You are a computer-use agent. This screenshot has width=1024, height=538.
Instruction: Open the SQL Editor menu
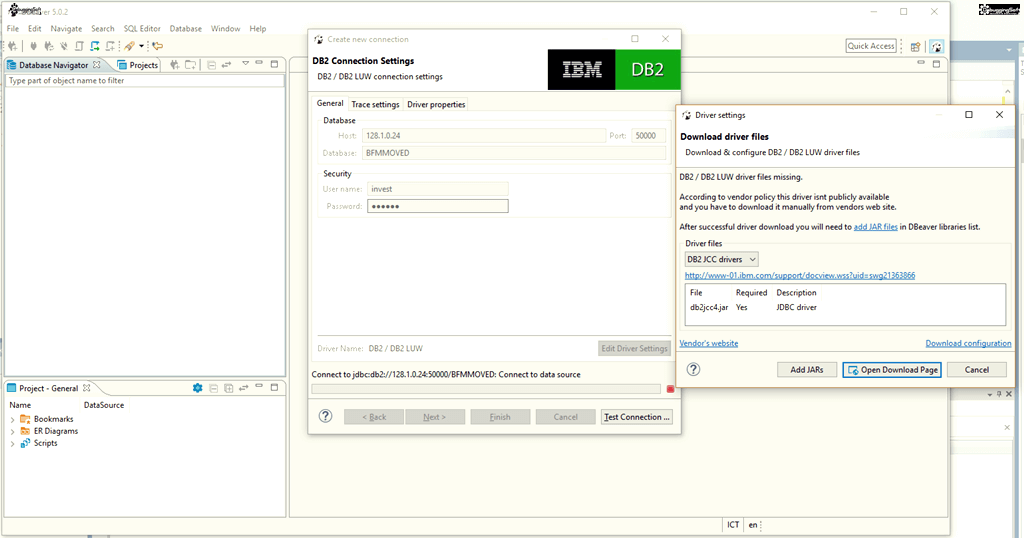tap(142, 29)
